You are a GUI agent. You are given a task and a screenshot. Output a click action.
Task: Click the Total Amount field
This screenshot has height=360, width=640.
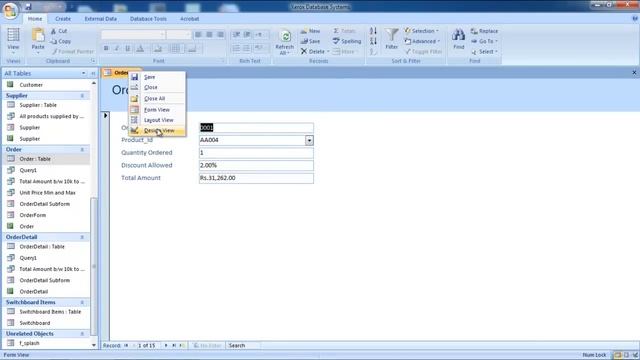[x=256, y=178]
